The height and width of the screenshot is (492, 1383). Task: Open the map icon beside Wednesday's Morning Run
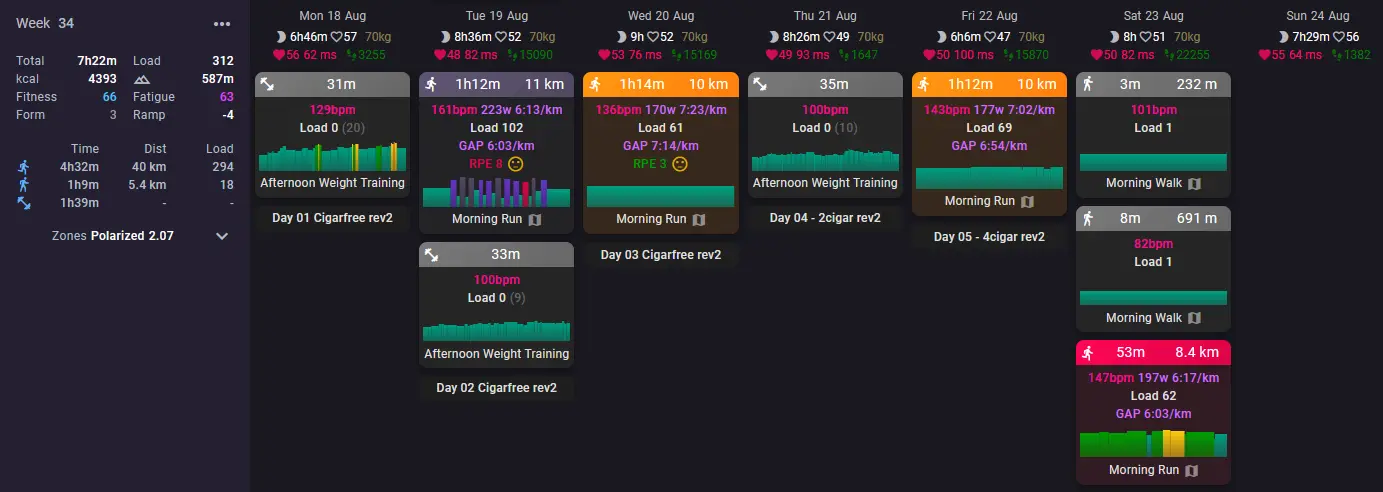pos(698,219)
